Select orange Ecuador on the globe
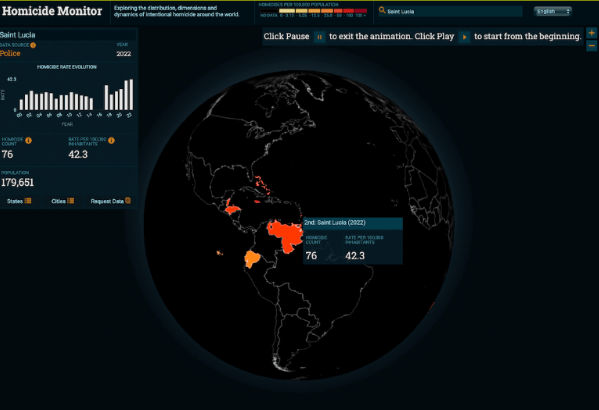 click(x=252, y=259)
